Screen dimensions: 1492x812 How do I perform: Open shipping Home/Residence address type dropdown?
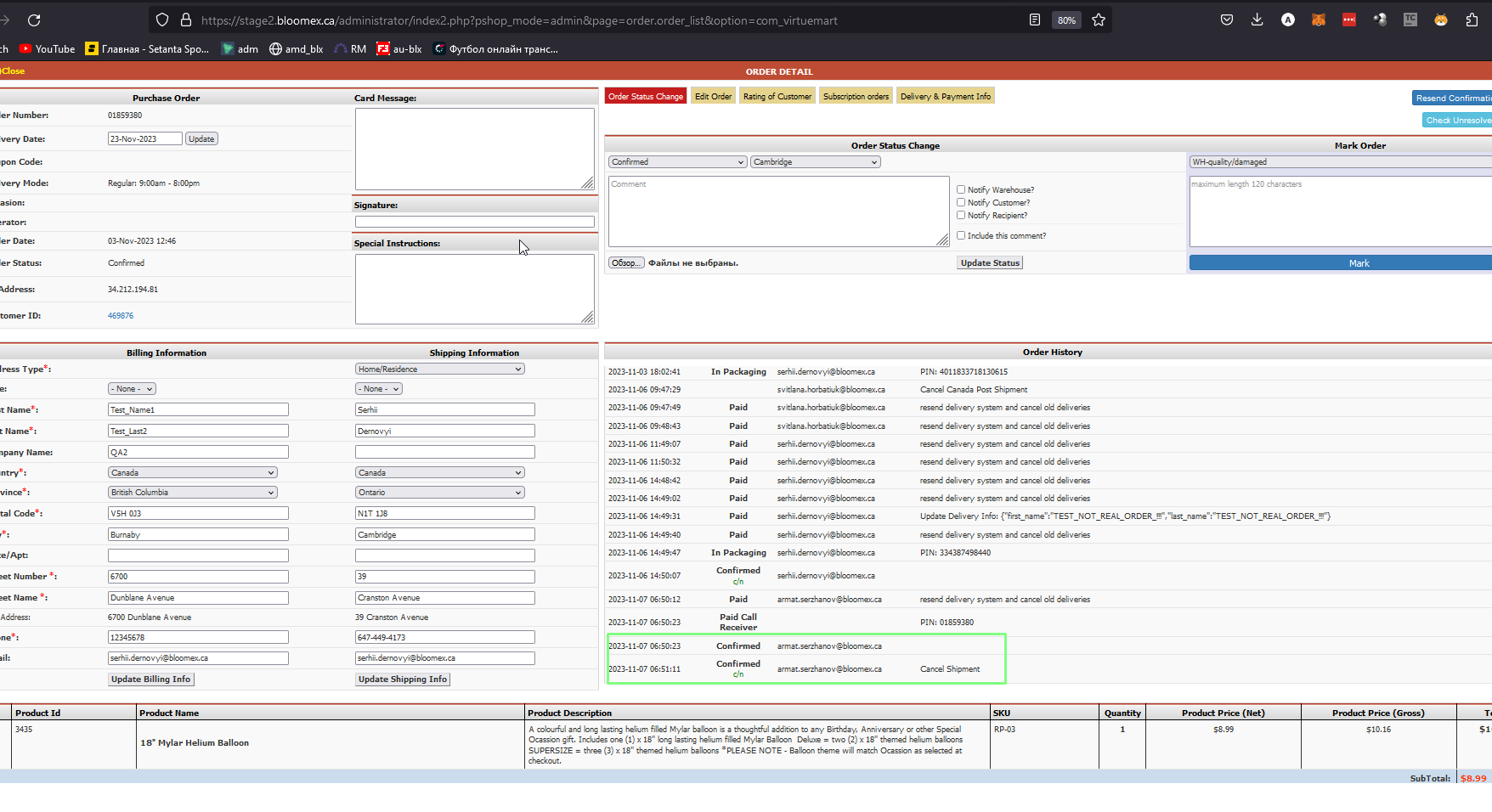click(x=439, y=369)
